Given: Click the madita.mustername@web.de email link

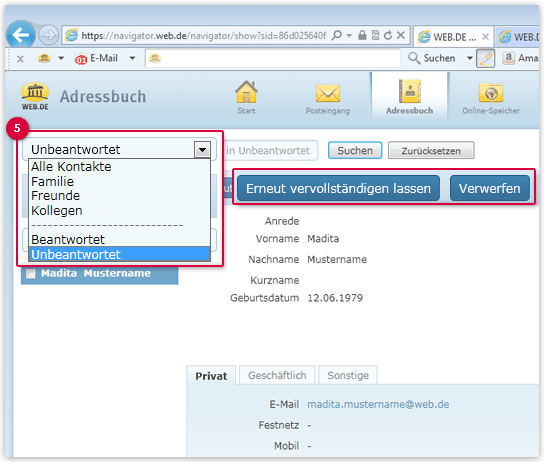Looking at the screenshot, I should (x=378, y=404).
